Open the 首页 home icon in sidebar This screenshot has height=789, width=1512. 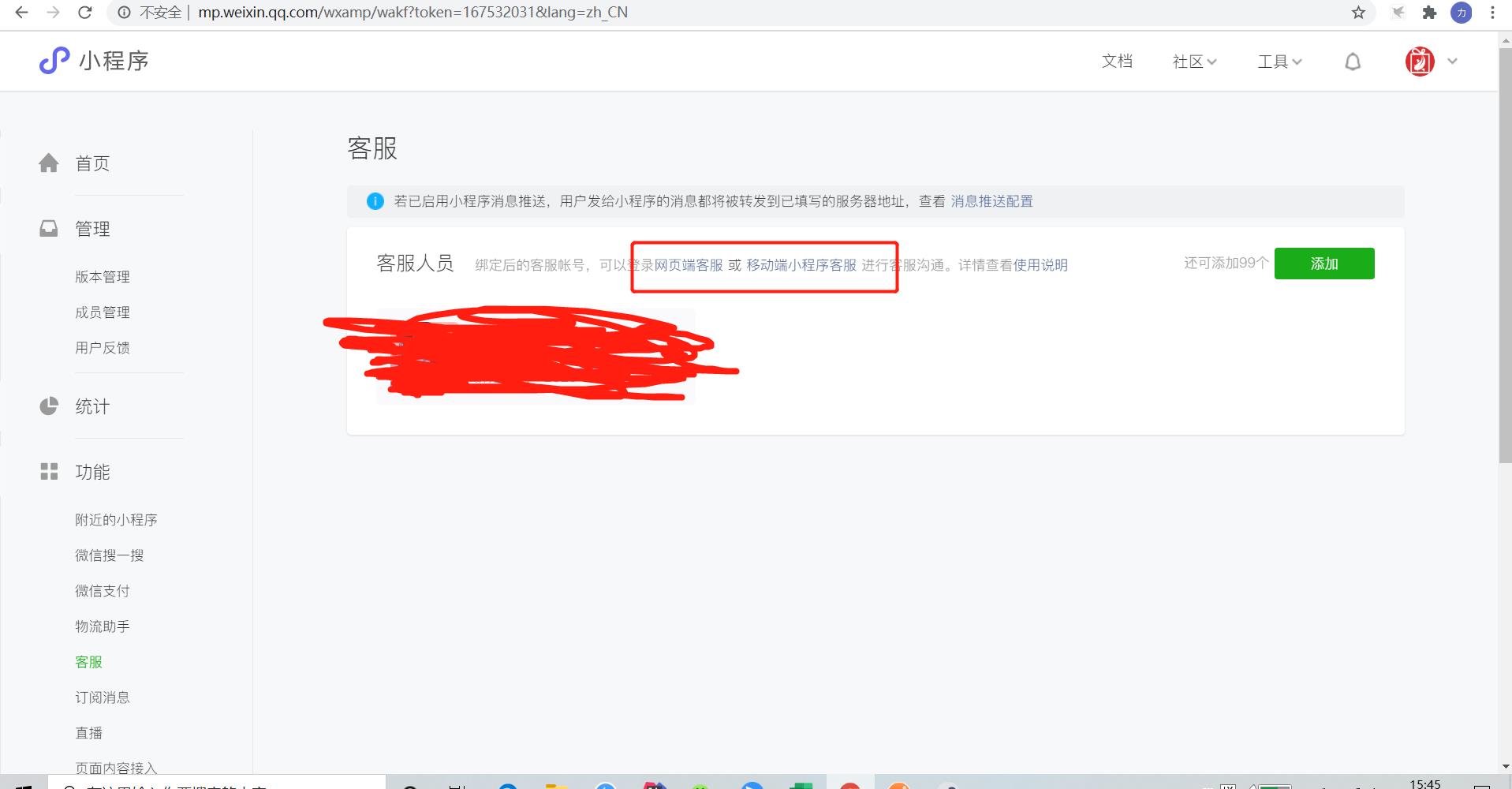coord(49,163)
